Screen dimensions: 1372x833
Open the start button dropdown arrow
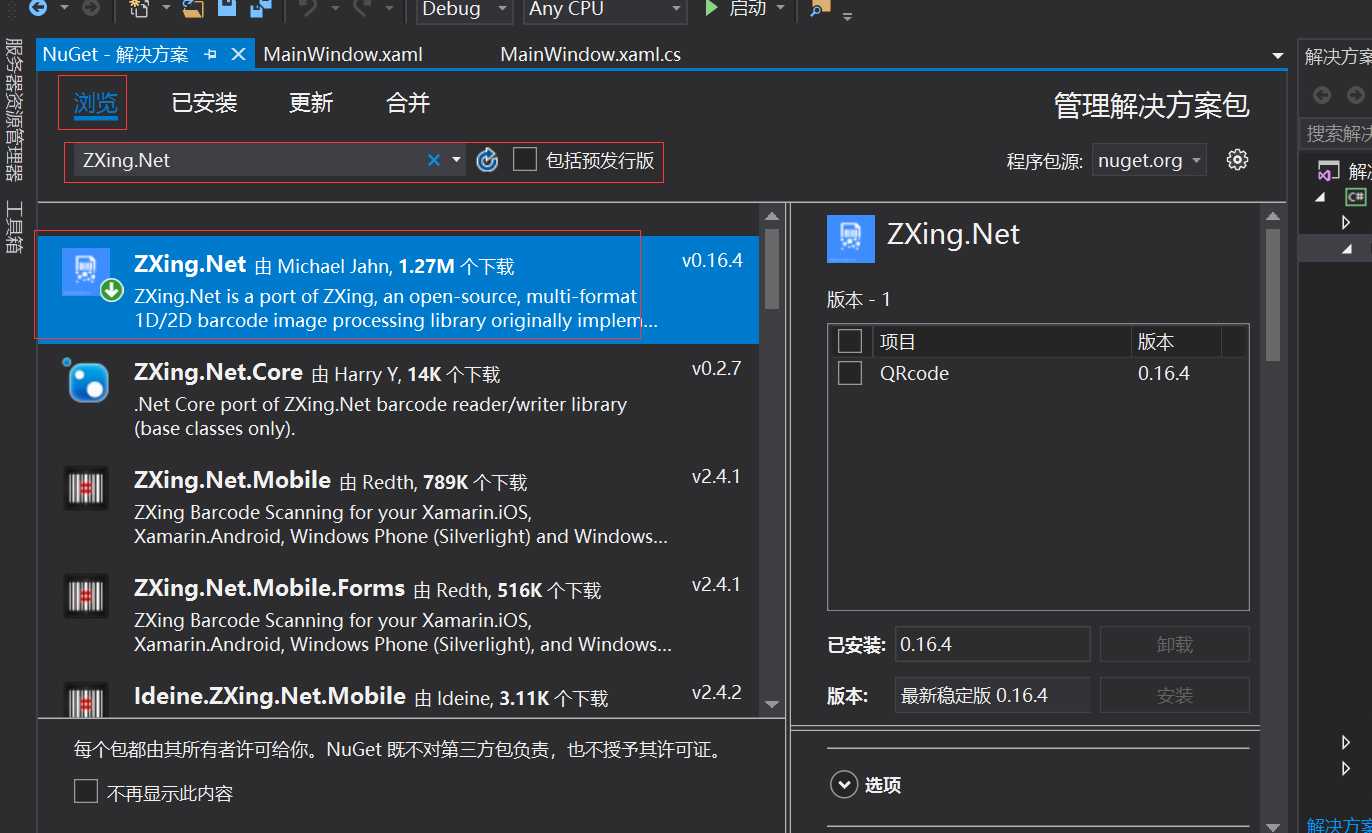click(781, 9)
